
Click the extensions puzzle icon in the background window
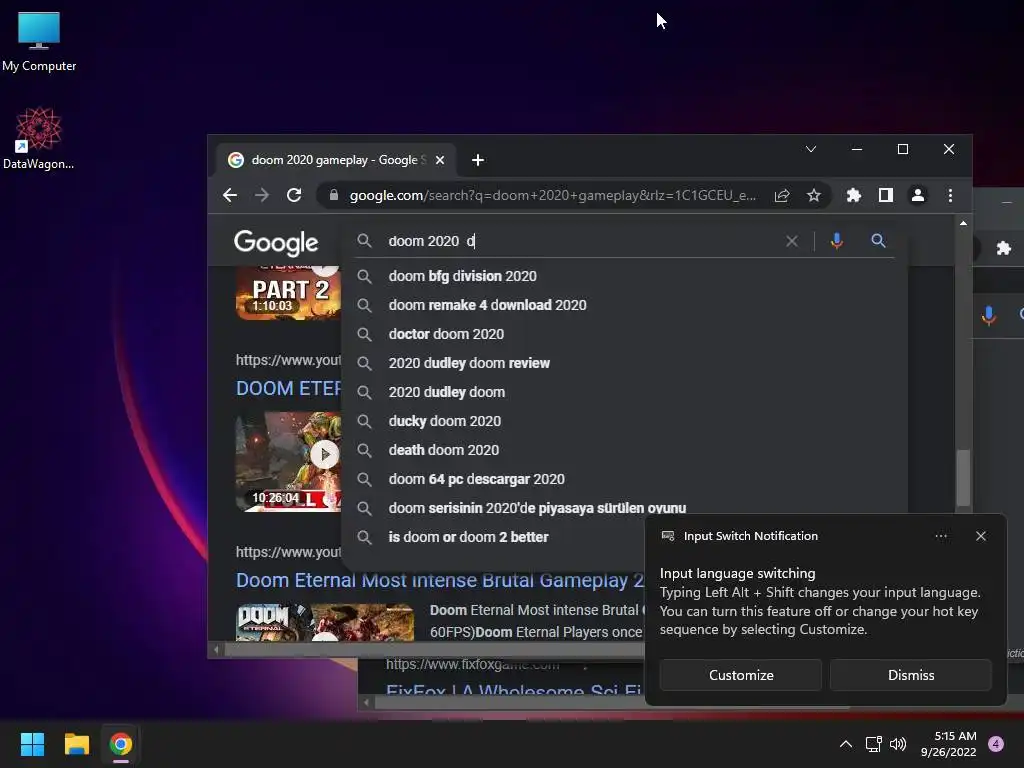click(1004, 248)
